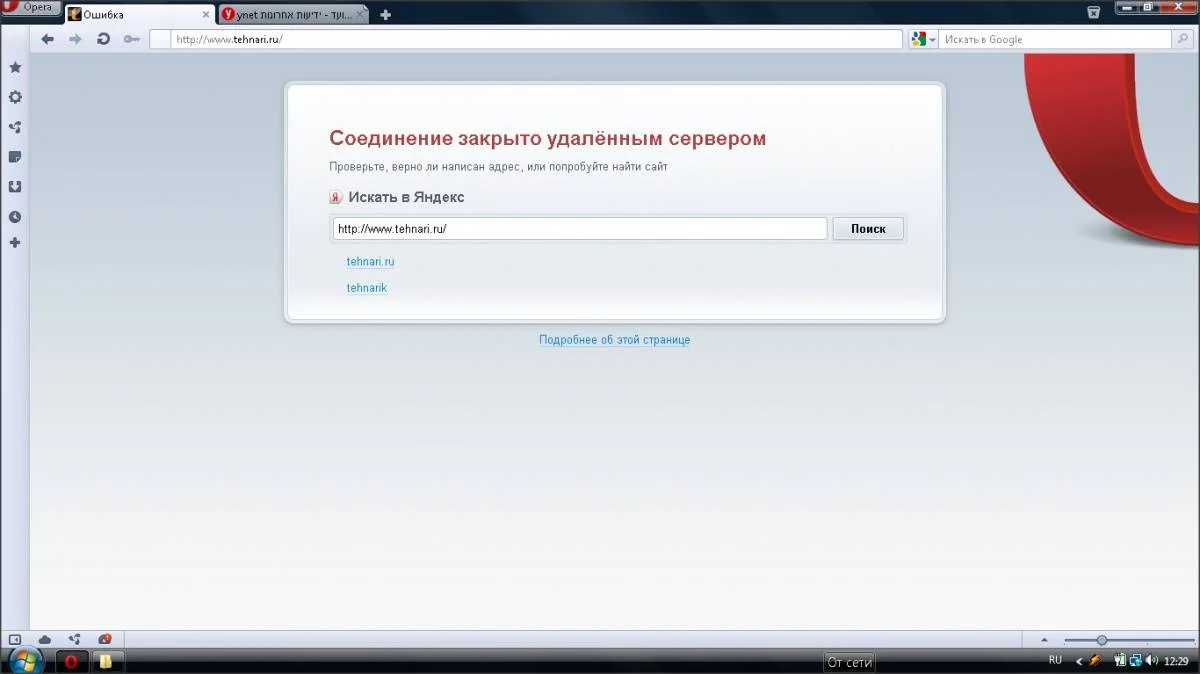Click the Yandex search field on error page
The image size is (1200, 674).
(580, 228)
